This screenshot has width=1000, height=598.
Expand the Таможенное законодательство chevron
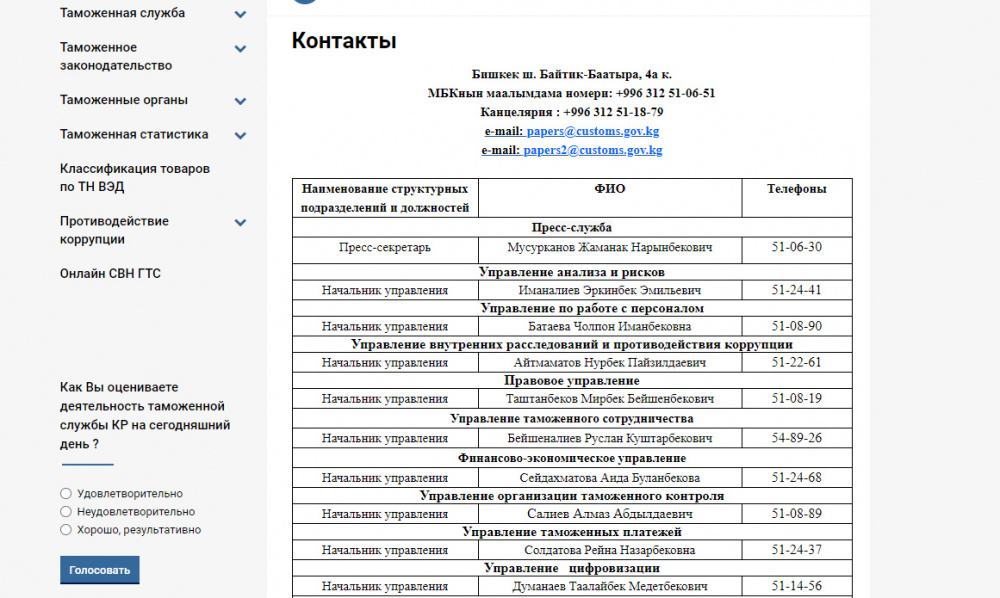pyautogui.click(x=240, y=48)
